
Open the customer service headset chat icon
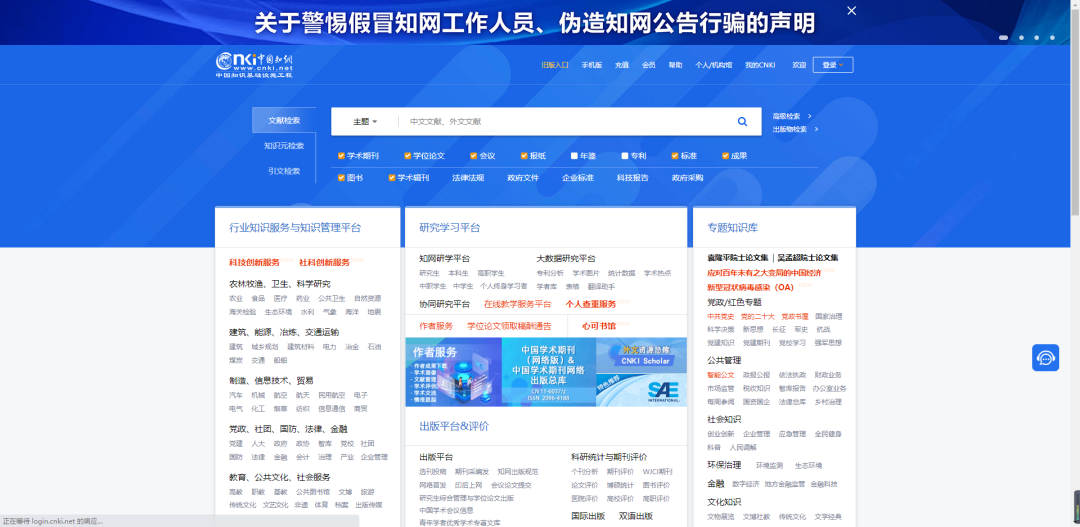pos(1045,358)
